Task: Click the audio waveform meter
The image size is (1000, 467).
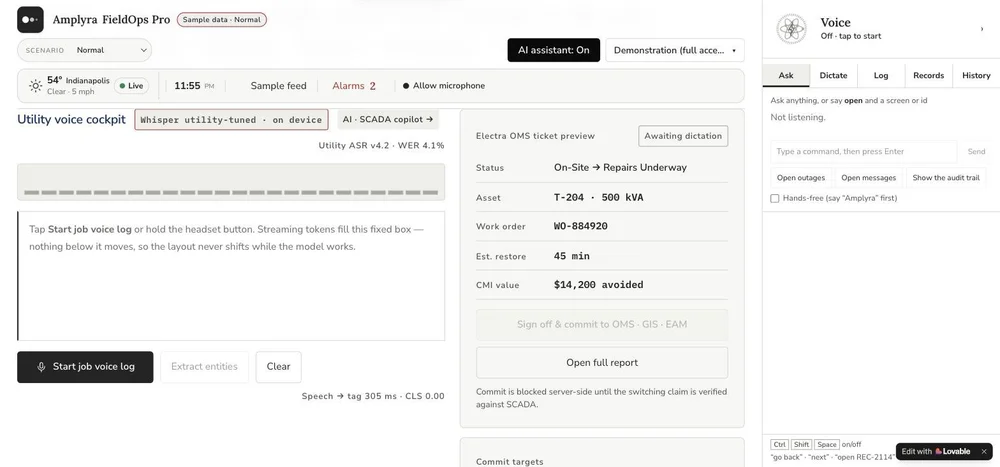Action: [x=231, y=182]
